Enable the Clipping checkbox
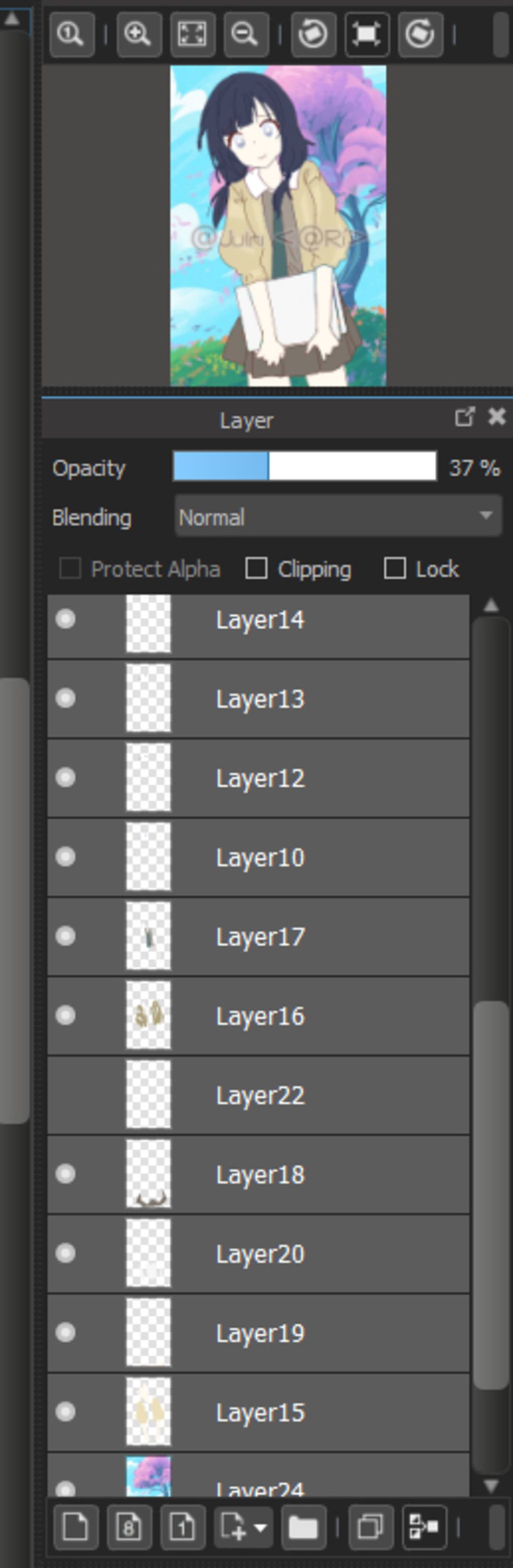 point(256,569)
